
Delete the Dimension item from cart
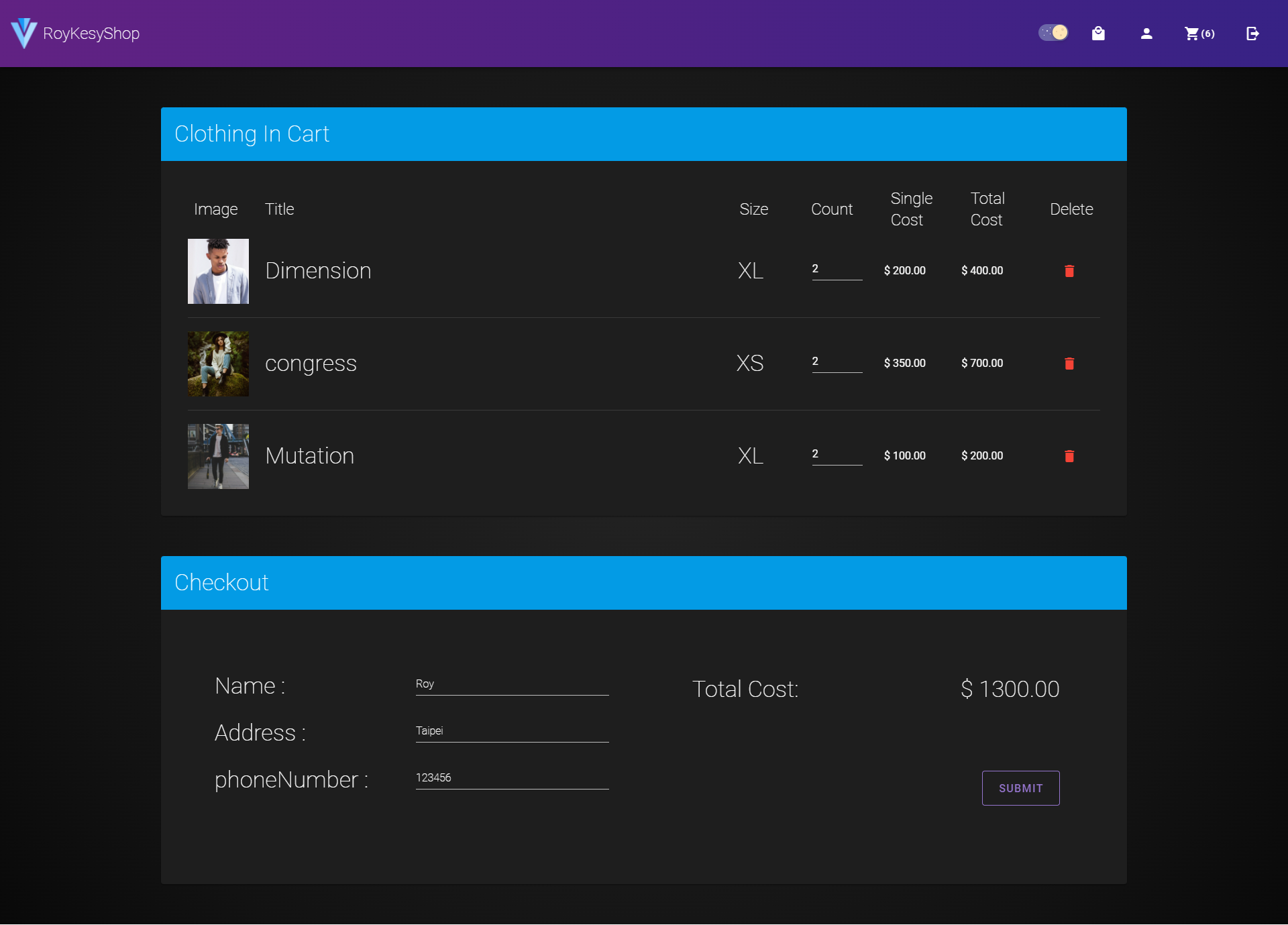tap(1069, 271)
